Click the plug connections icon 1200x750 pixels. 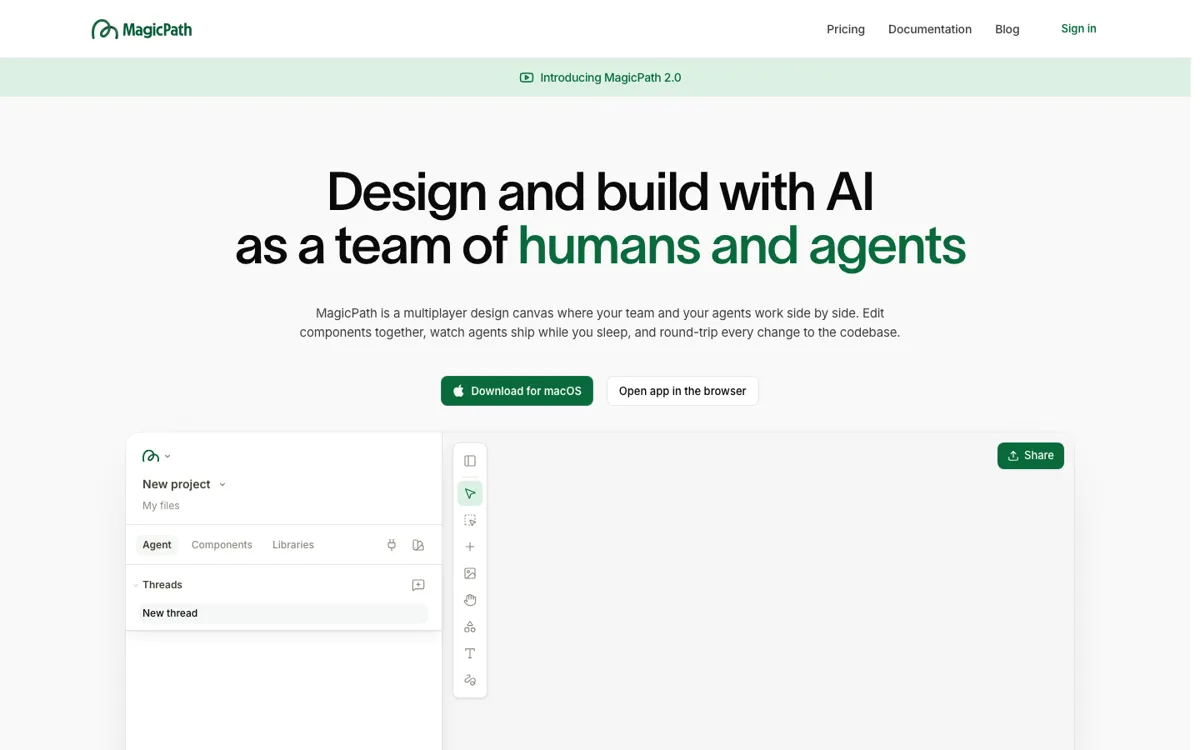[392, 545]
